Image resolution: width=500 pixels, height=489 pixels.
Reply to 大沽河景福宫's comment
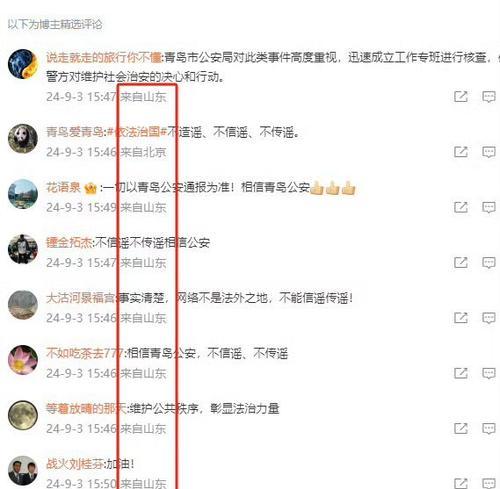489,318
